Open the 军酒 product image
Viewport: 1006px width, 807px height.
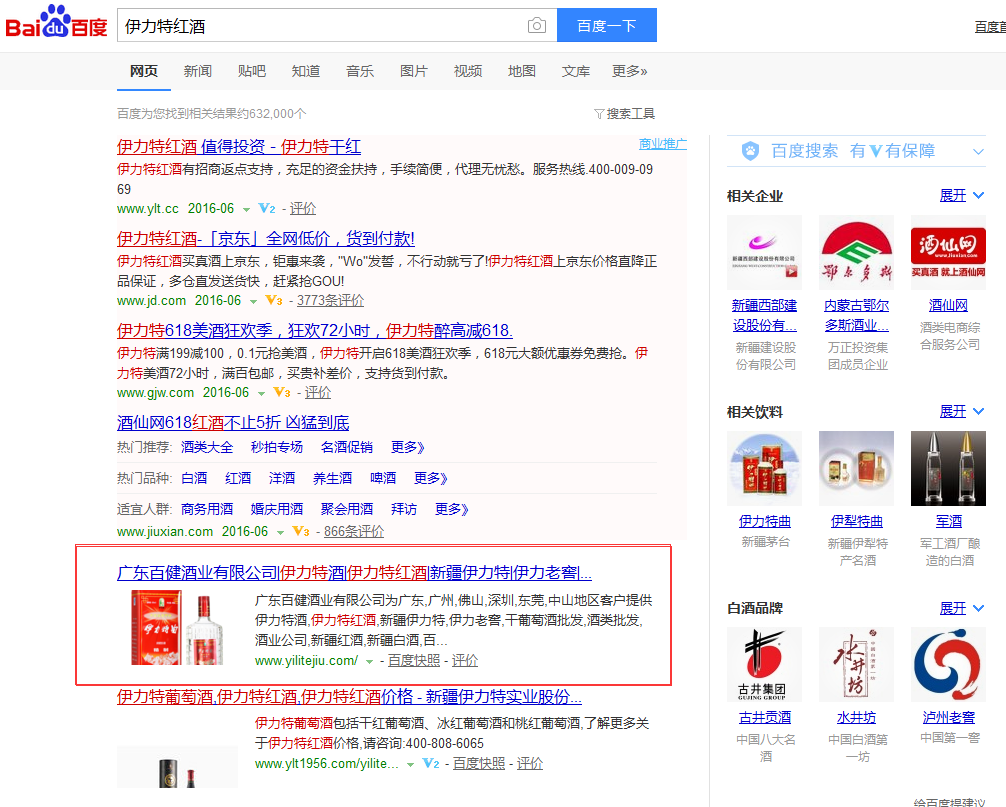click(948, 468)
